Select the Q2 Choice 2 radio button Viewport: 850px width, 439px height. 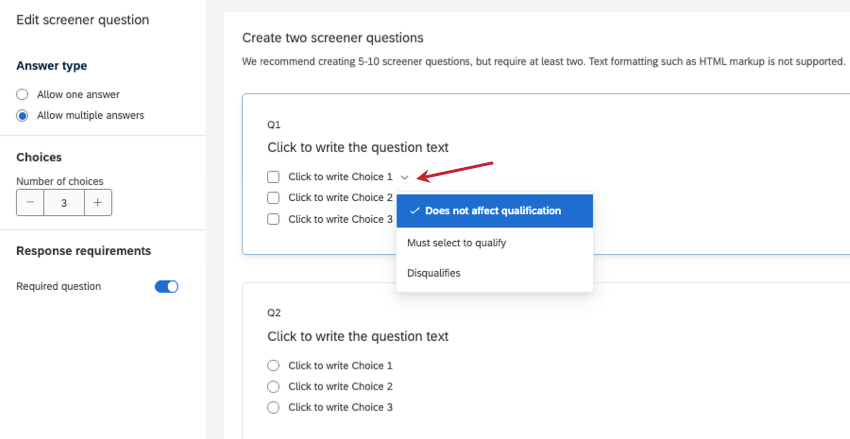273,386
